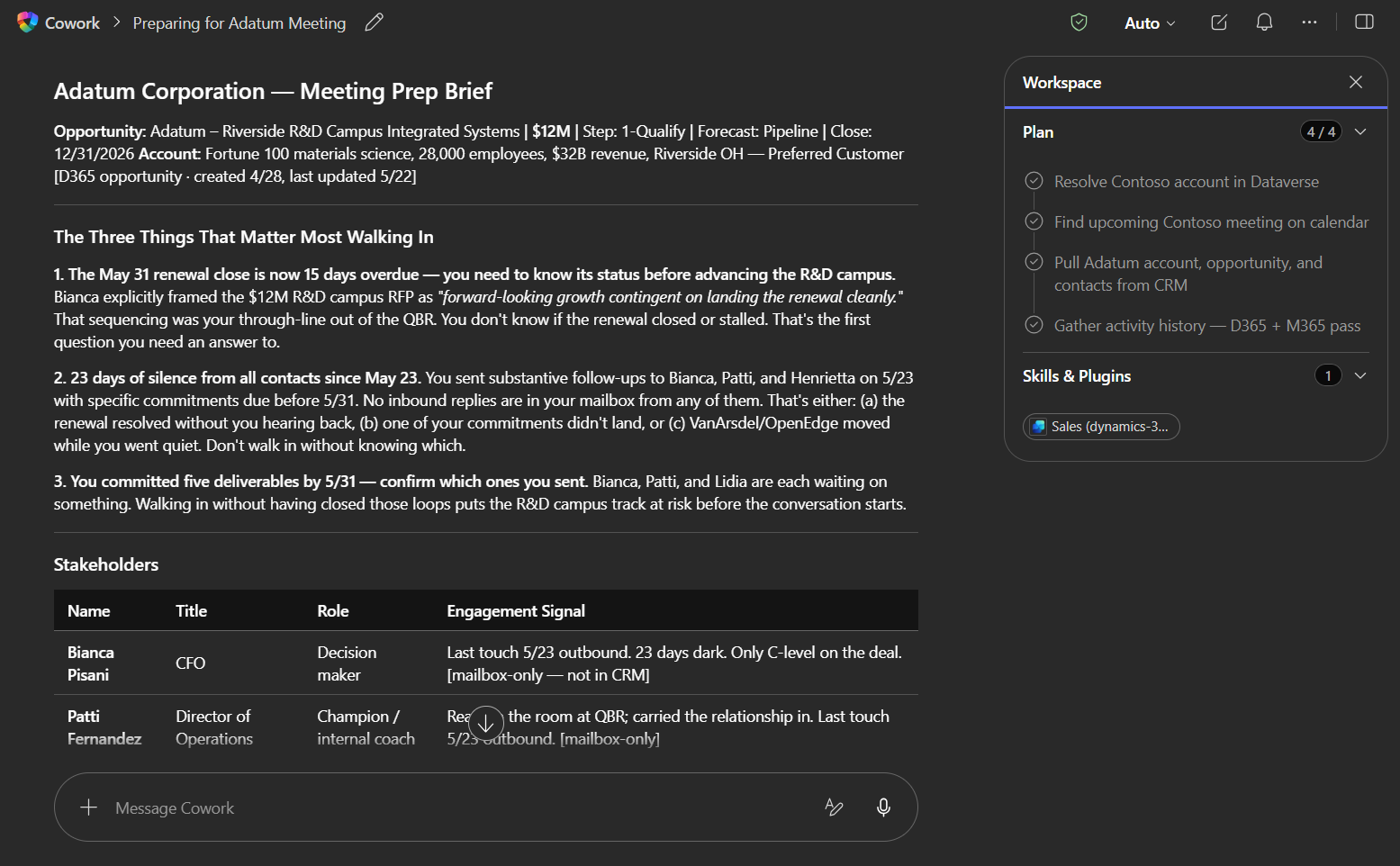This screenshot has width=1400, height=866.
Task: Click the Cowork logo icon
Action: point(28,23)
